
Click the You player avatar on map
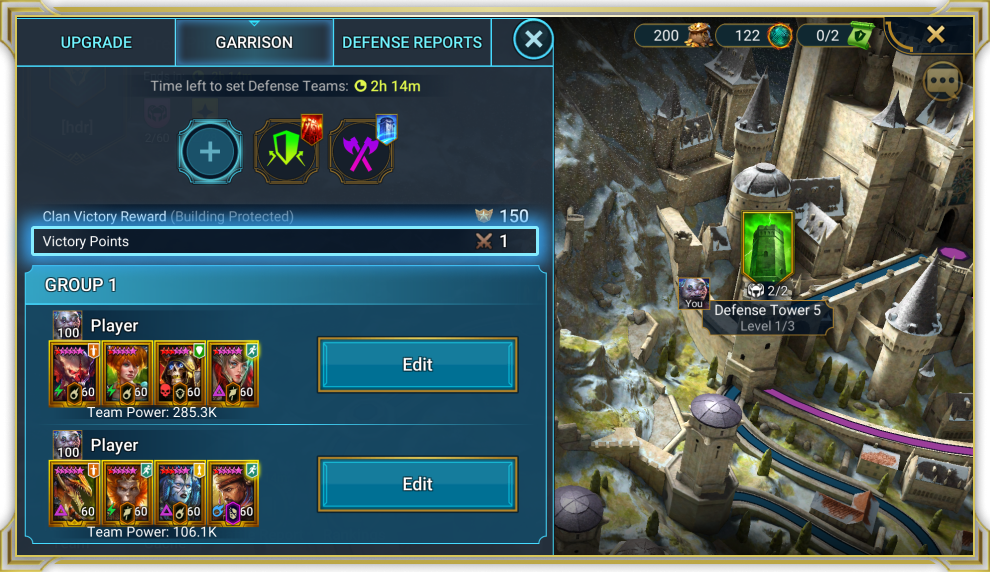[x=693, y=294]
